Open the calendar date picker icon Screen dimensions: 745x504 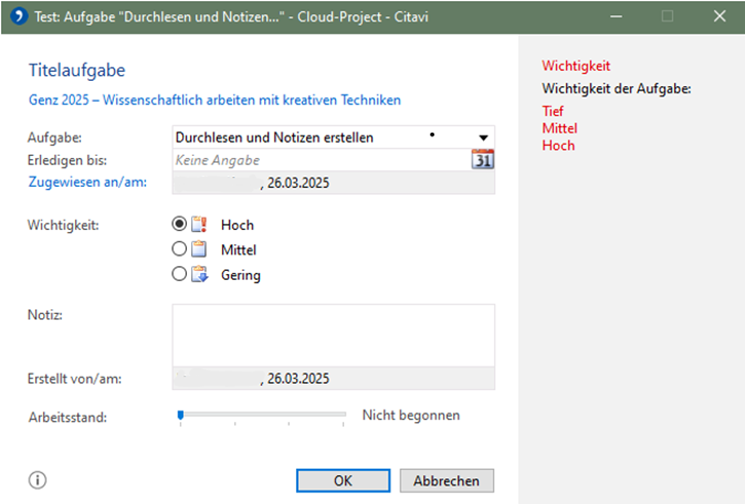[482, 160]
